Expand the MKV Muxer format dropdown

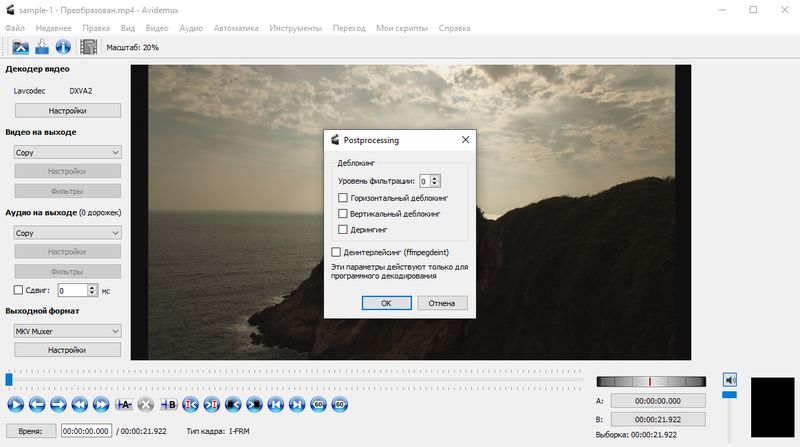(67, 331)
